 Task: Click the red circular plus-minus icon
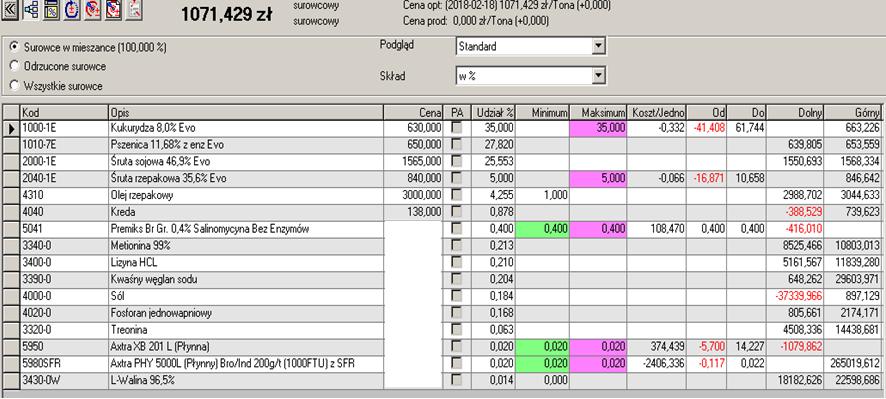[93, 10]
